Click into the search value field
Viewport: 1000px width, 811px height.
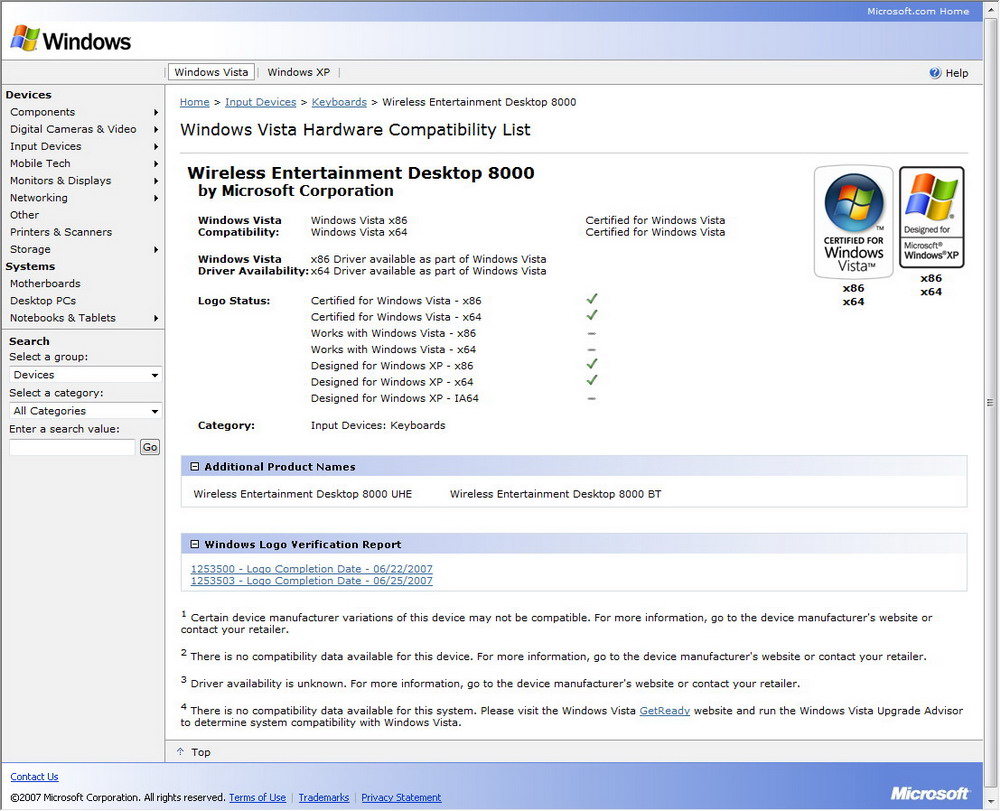(x=72, y=447)
